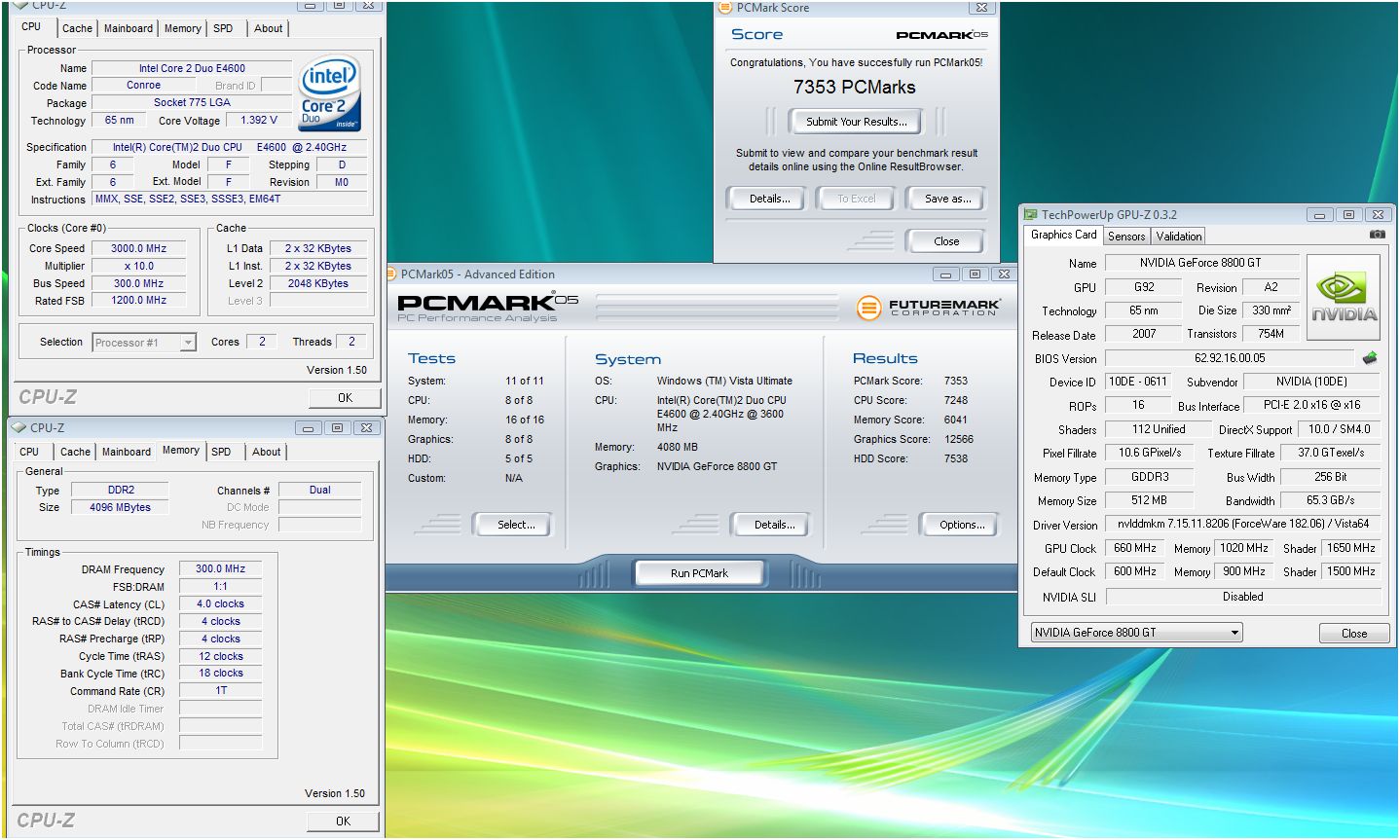Open SPD tab in upper CPU-Z
This screenshot has height=840, width=1400.
223,28
